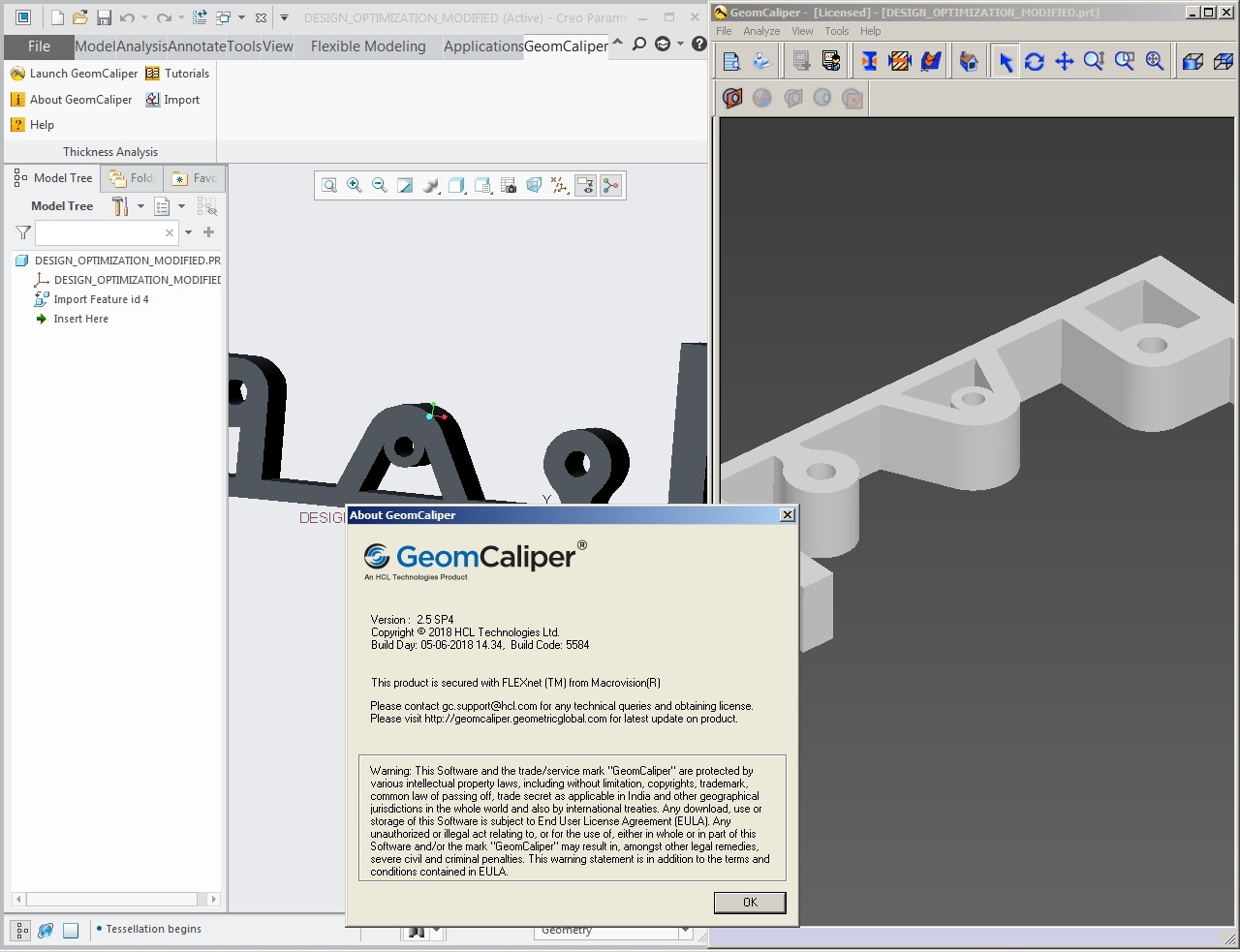Open the GeomCaliper Tutorials command
This screenshot has width=1240, height=952.
coord(177,74)
